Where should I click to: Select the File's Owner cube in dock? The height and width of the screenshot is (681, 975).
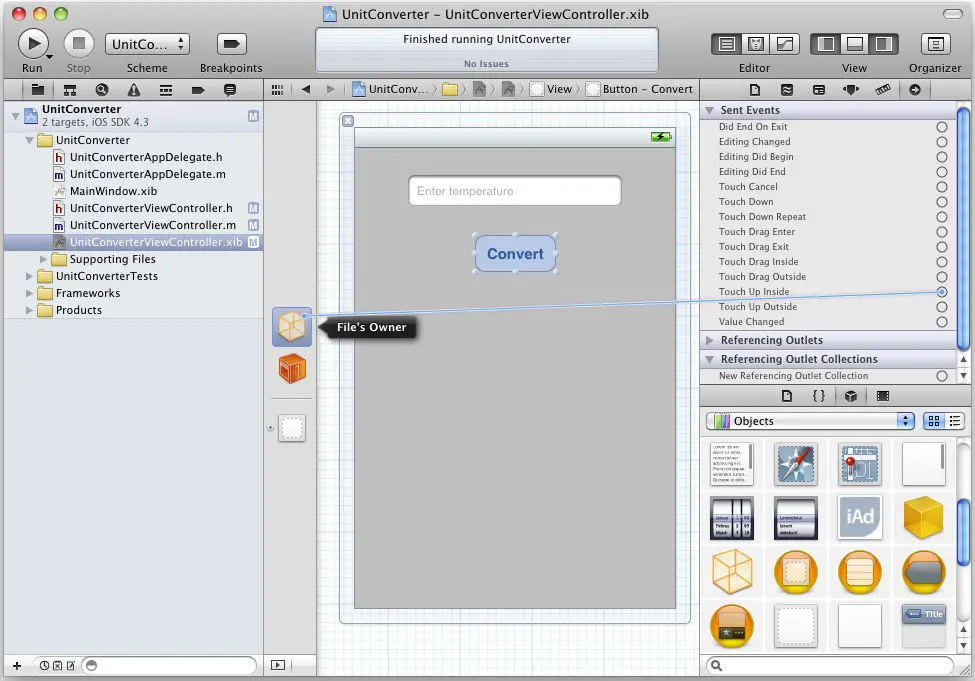click(x=292, y=327)
